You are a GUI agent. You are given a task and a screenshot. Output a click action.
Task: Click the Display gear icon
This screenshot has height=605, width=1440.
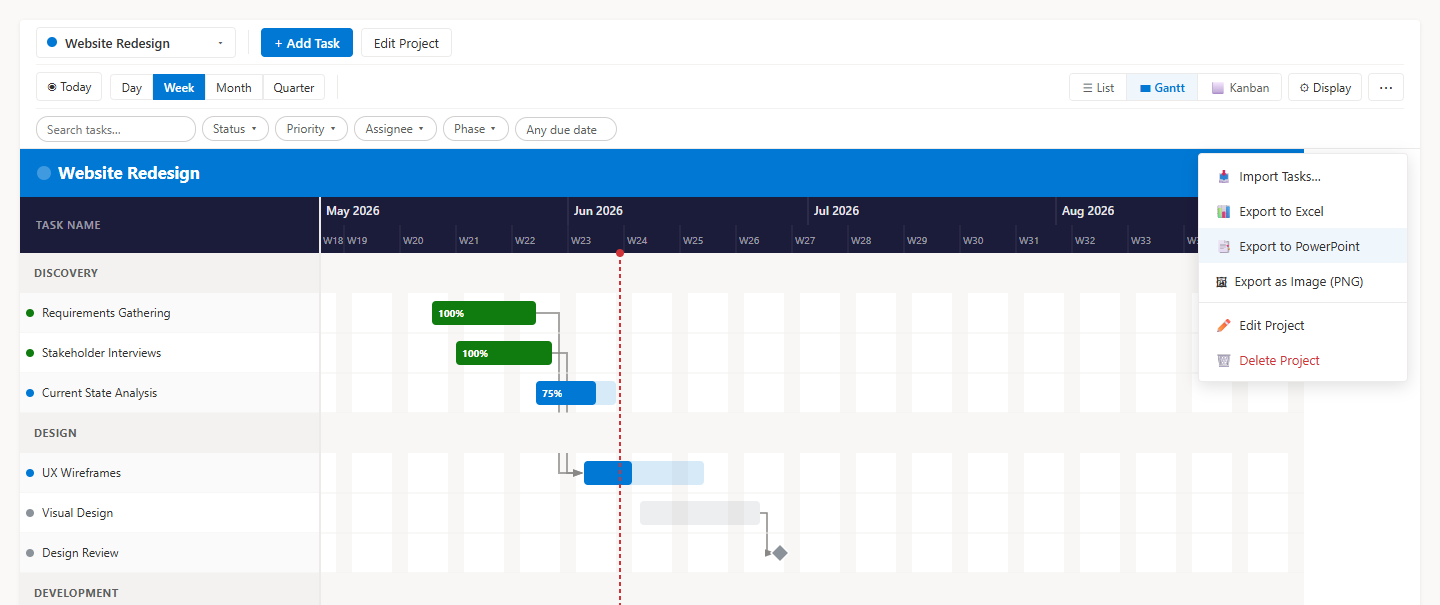(x=1304, y=88)
